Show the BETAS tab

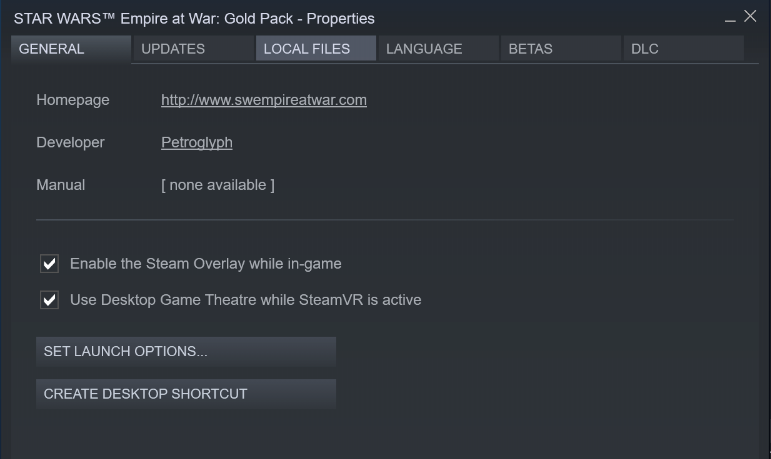[530, 49]
